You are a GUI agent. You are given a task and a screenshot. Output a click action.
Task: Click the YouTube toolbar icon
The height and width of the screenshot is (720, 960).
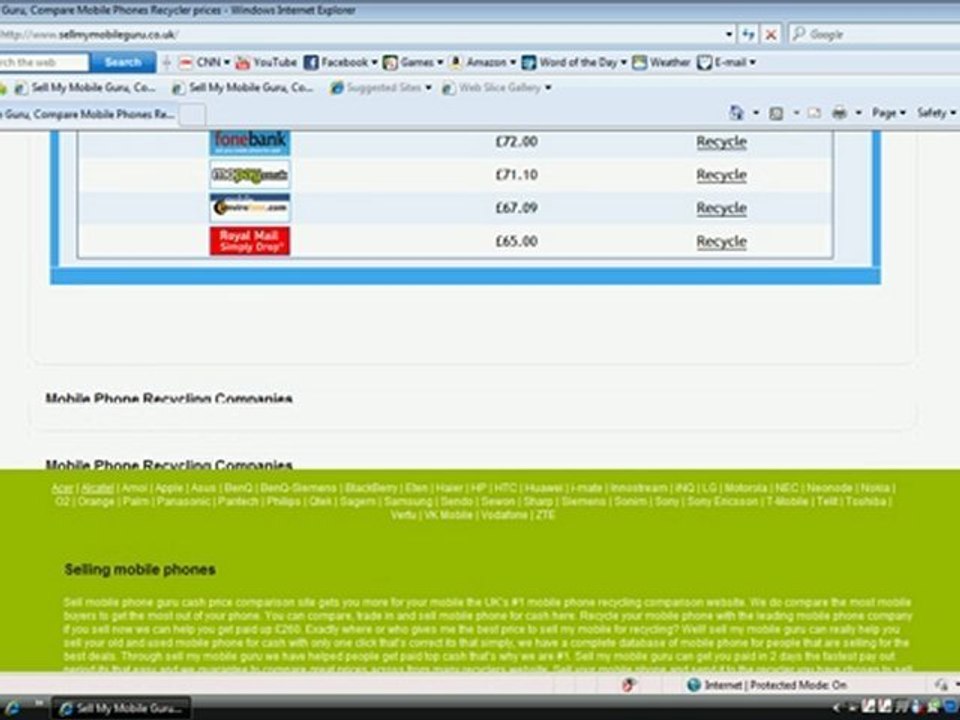[x=242, y=62]
